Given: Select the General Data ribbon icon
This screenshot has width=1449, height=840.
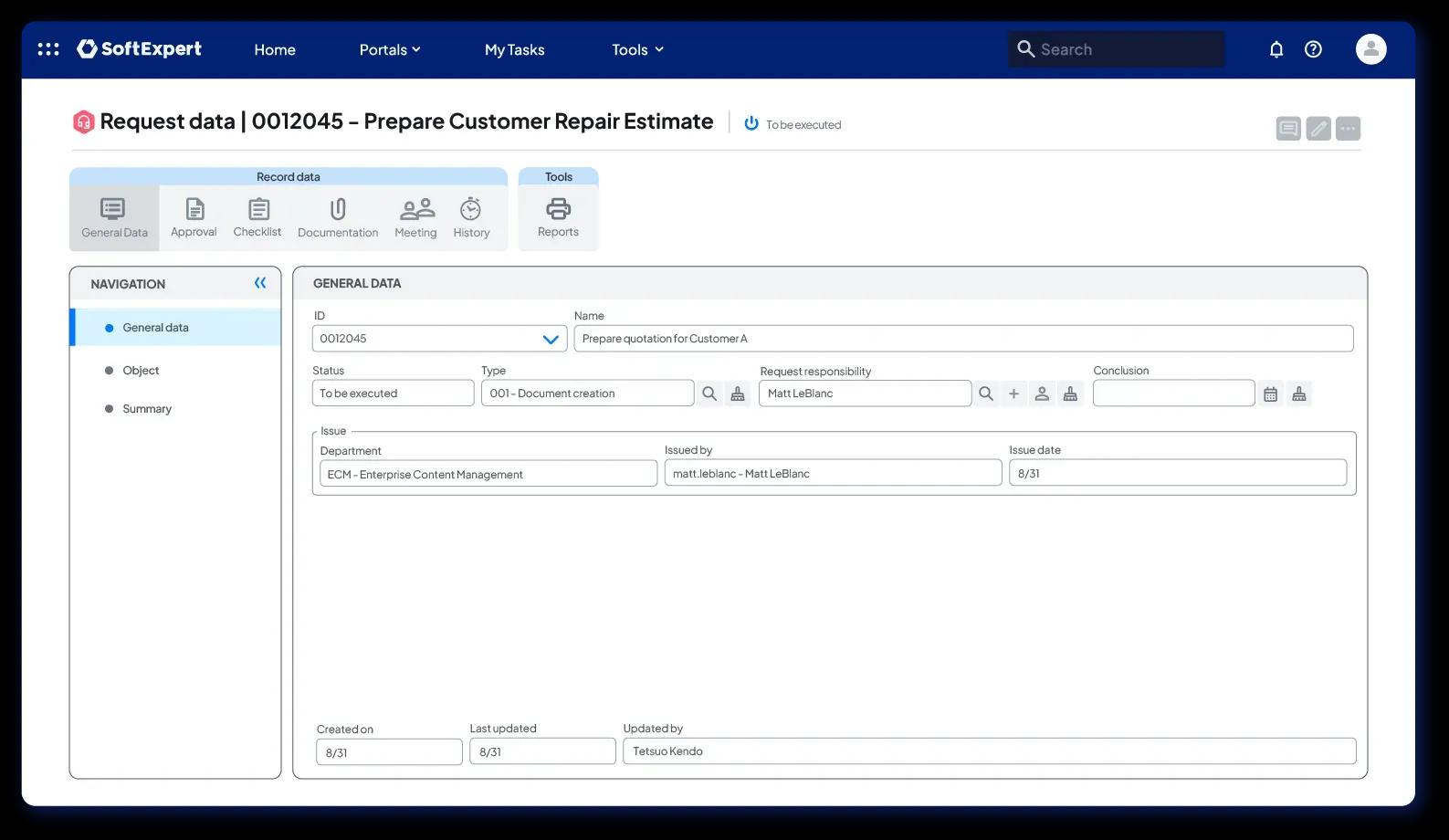Looking at the screenshot, I should click(114, 218).
